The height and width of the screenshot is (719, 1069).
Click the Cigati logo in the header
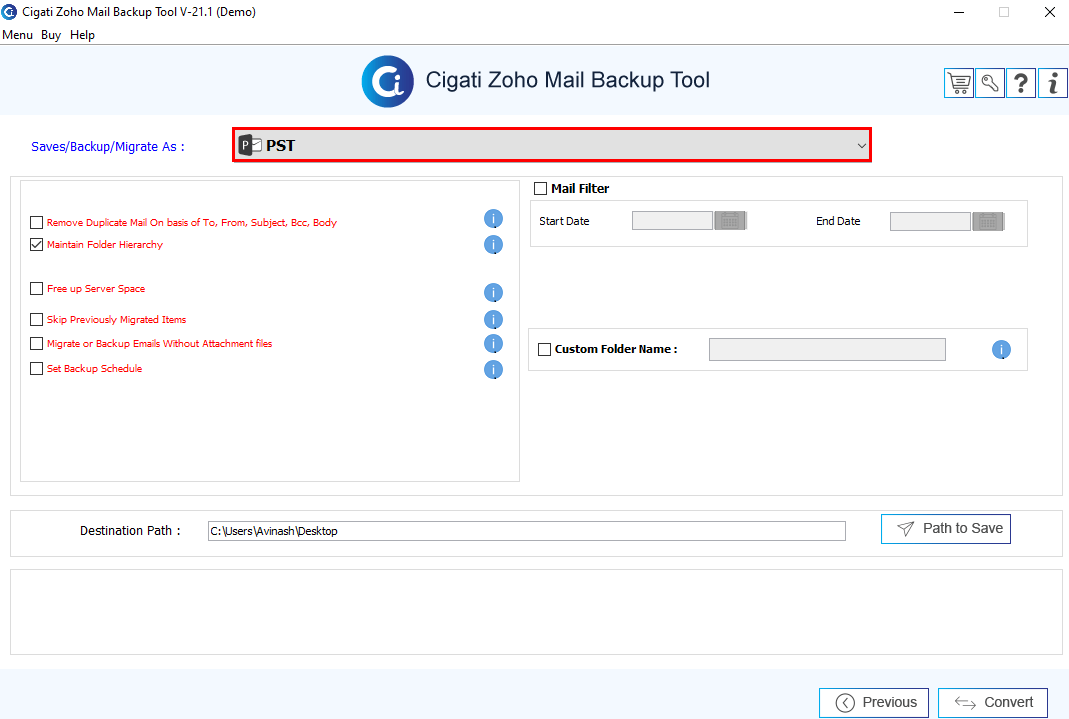click(387, 81)
